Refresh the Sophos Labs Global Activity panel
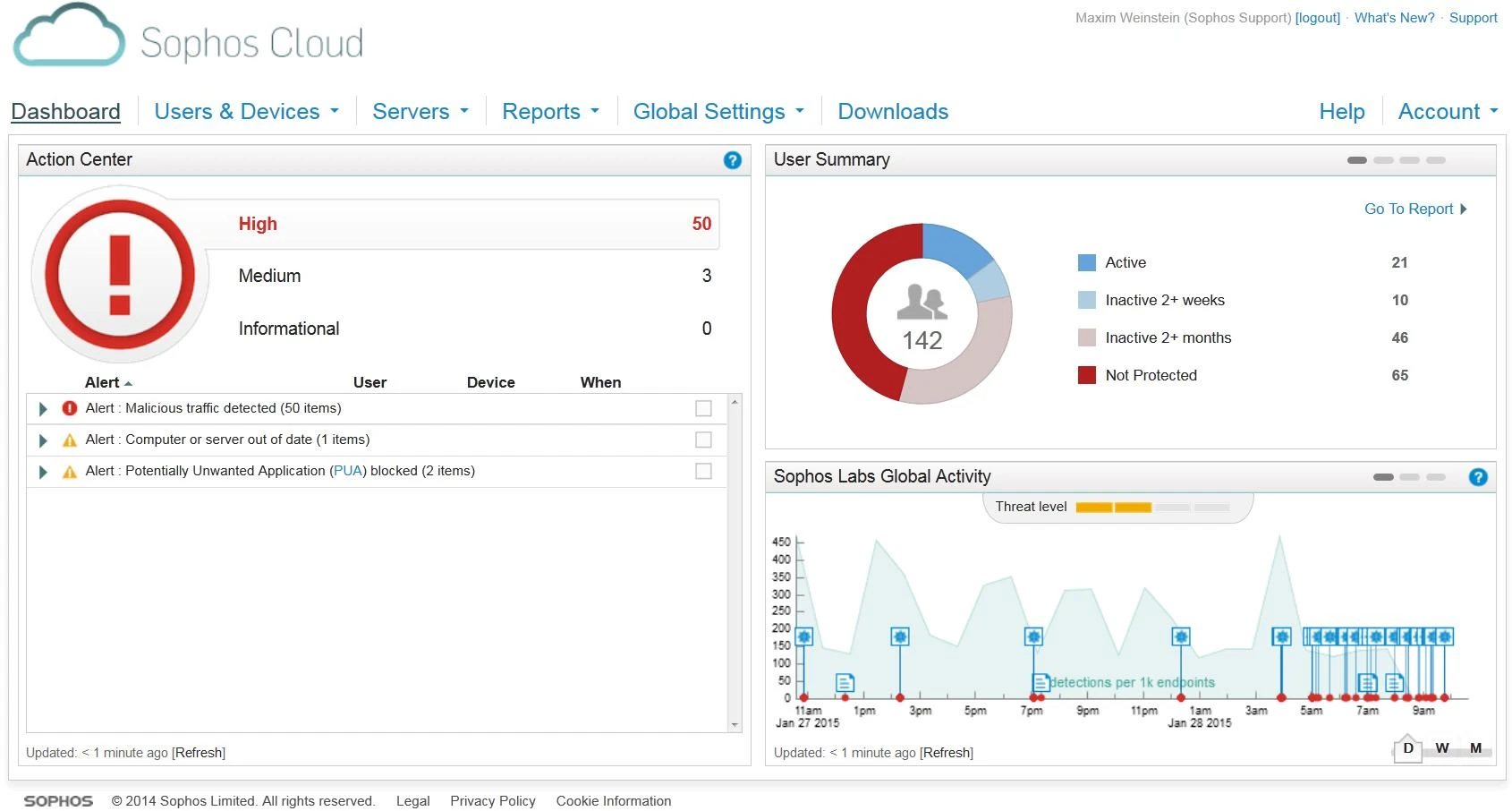 [x=947, y=753]
